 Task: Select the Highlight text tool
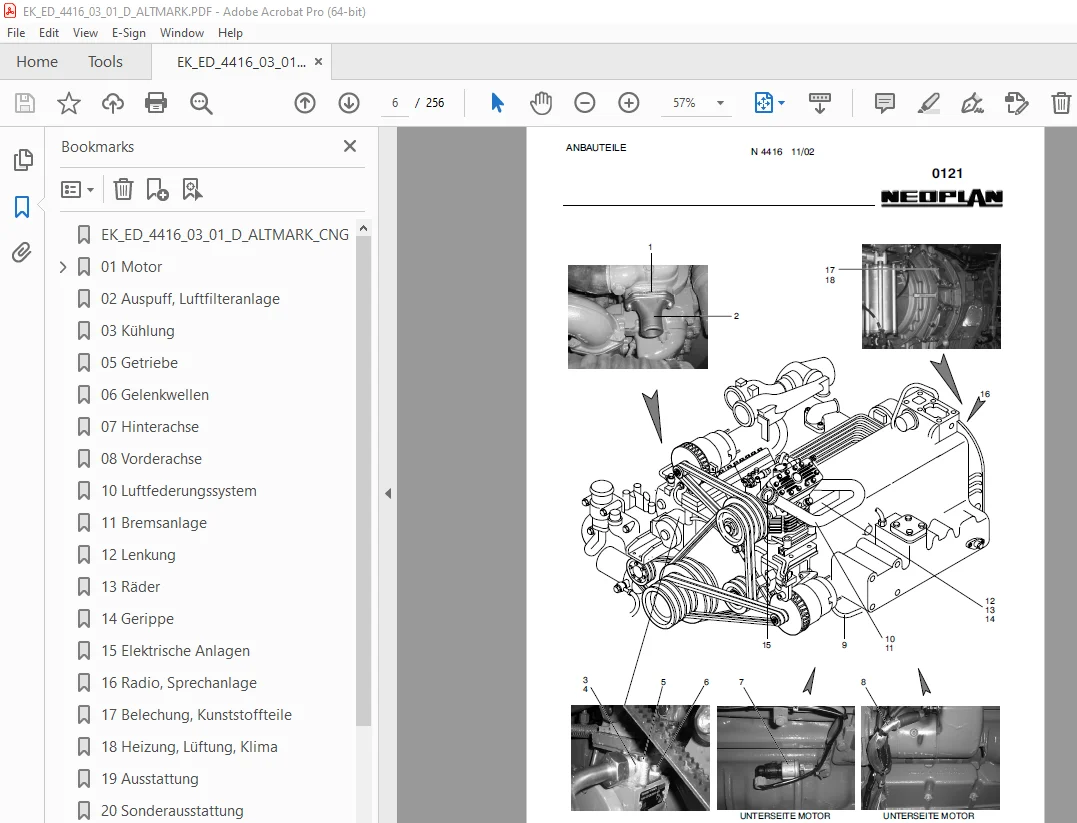pos(929,103)
